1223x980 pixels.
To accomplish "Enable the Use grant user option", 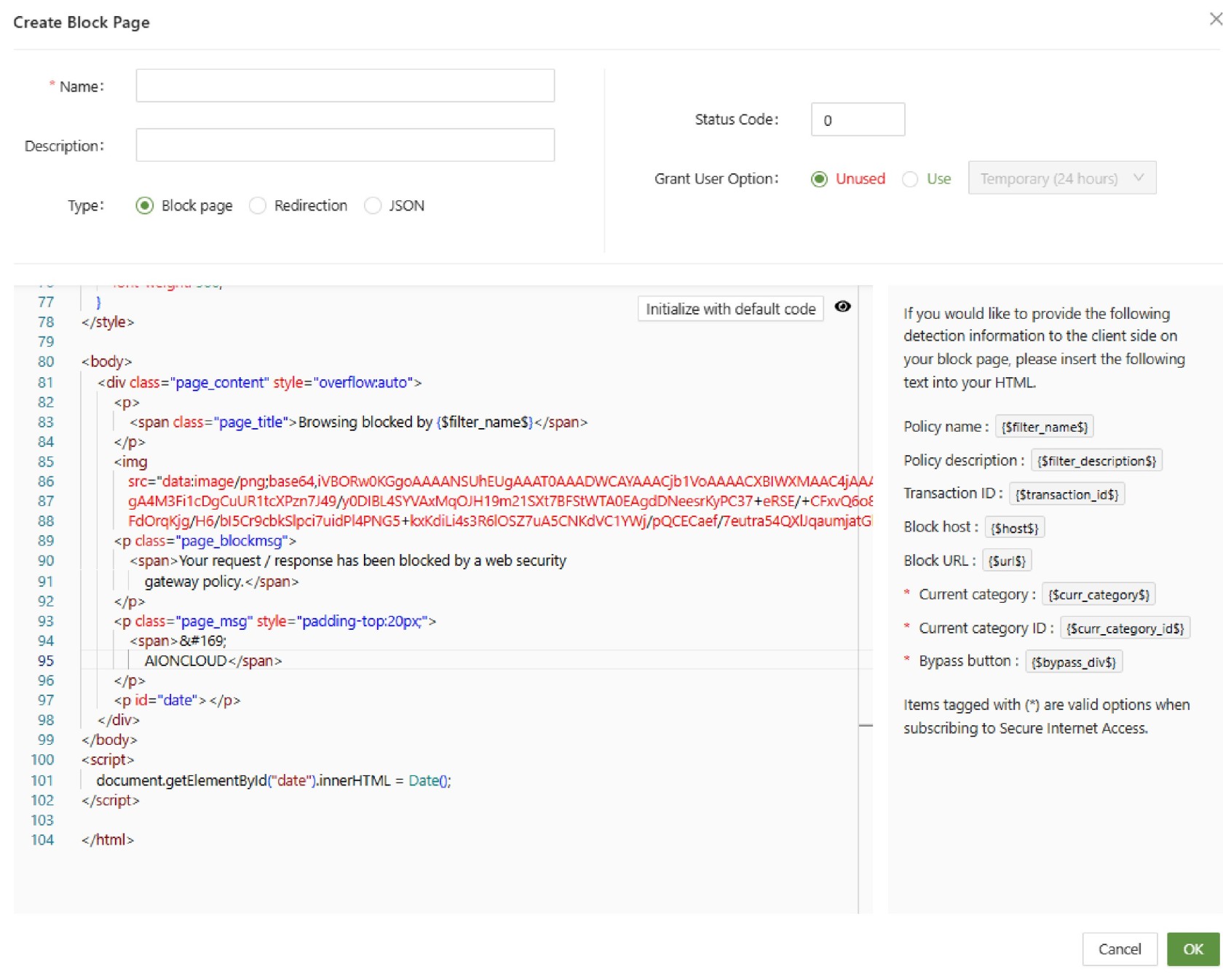I will [x=910, y=179].
